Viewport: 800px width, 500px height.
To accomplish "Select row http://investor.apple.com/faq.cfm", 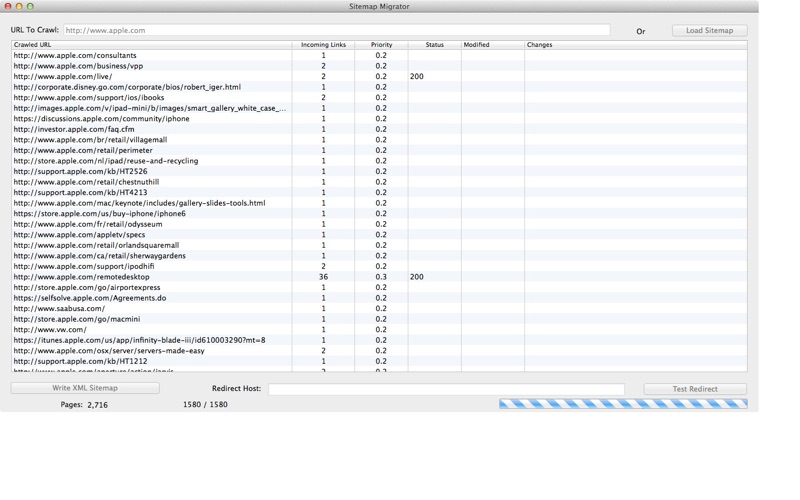I will coord(379,129).
